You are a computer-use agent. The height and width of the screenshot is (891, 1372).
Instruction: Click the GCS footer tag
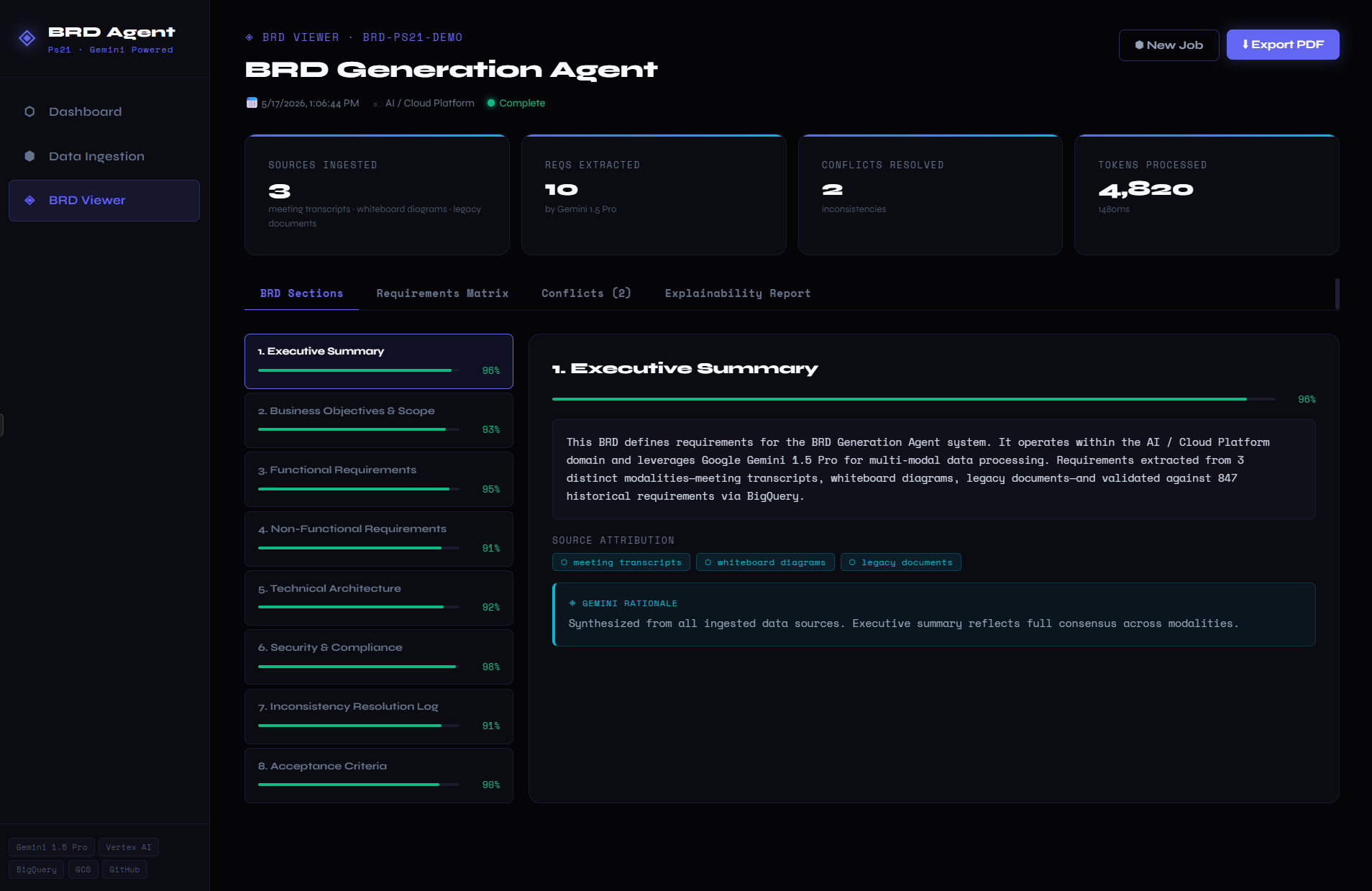point(83,869)
